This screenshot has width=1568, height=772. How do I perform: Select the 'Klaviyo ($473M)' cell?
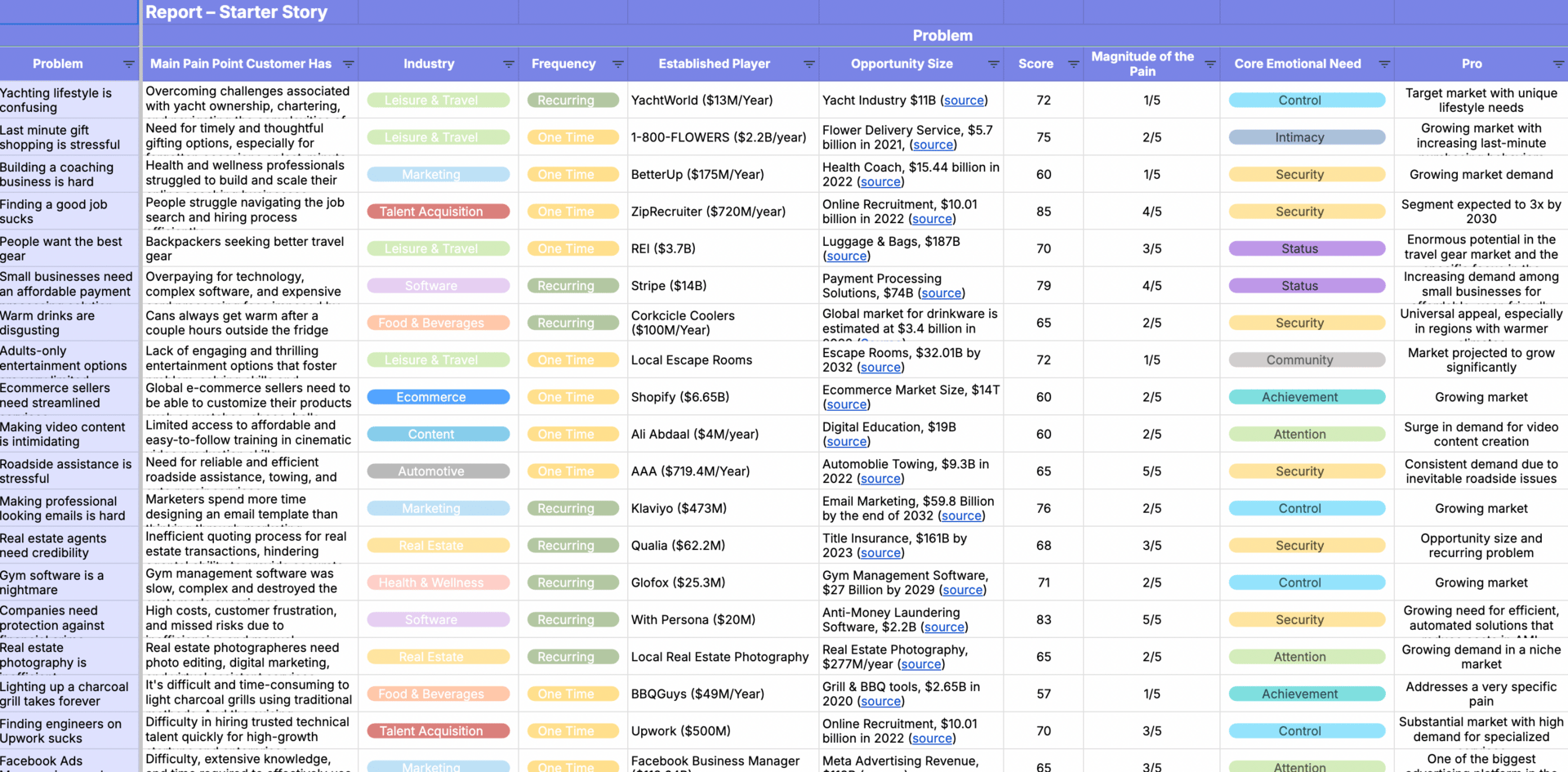[724, 508]
